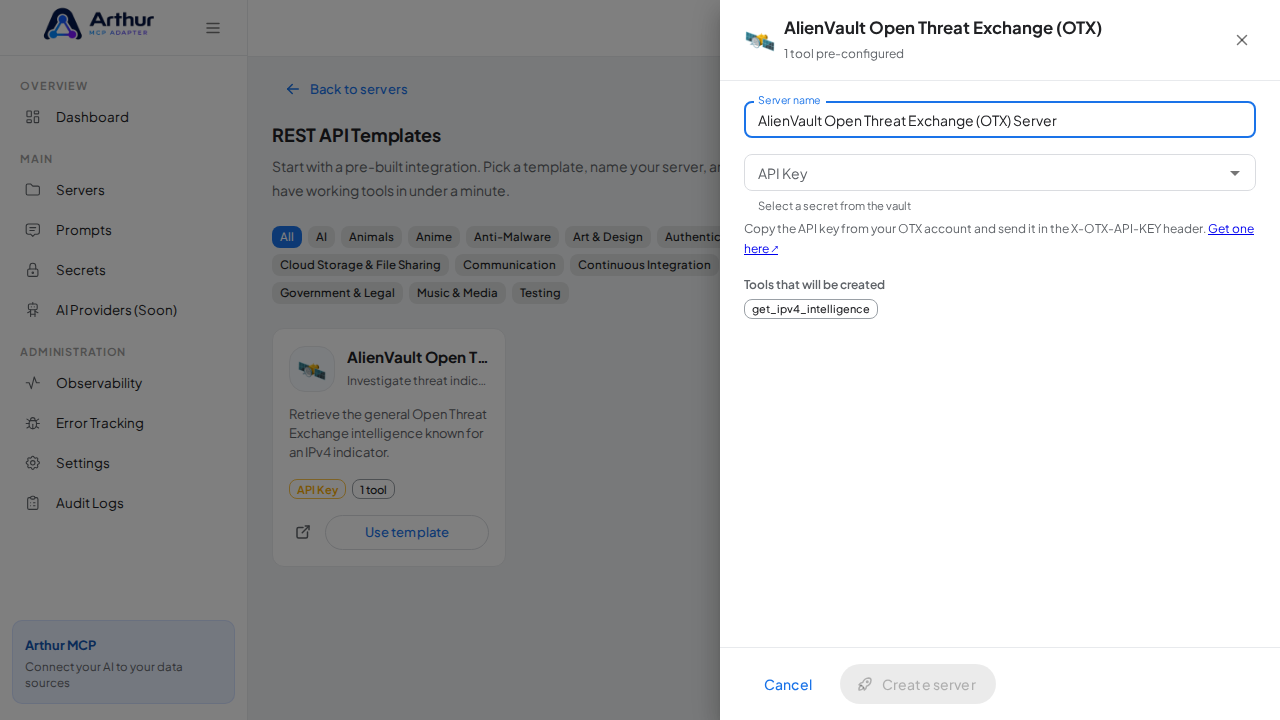Click the REST API Templates heading
This screenshot has height=720, width=1280.
click(356, 135)
